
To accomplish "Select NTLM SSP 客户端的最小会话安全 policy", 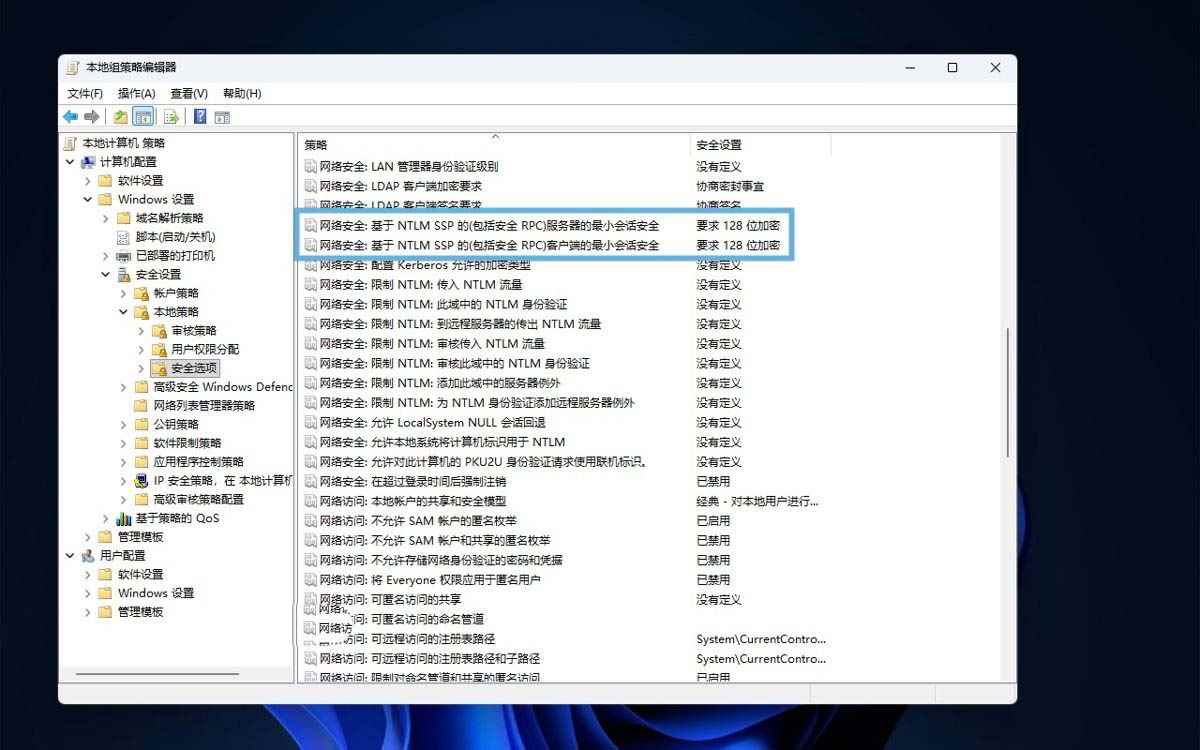I will (489, 245).
